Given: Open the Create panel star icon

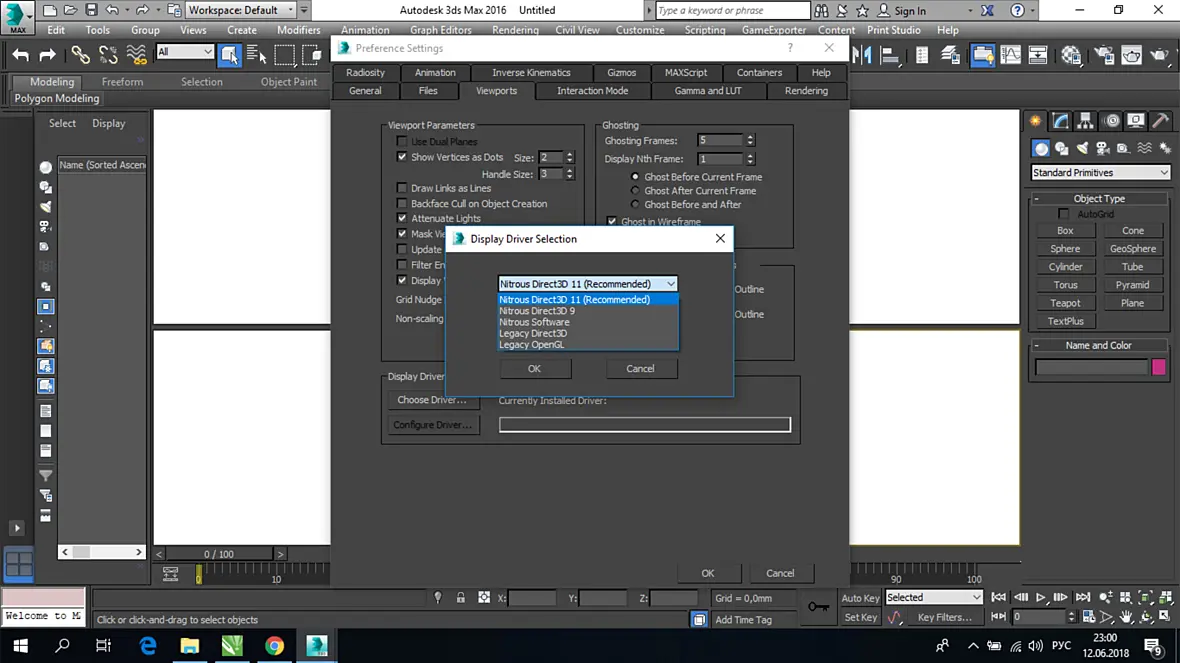Looking at the screenshot, I should point(1036,121).
